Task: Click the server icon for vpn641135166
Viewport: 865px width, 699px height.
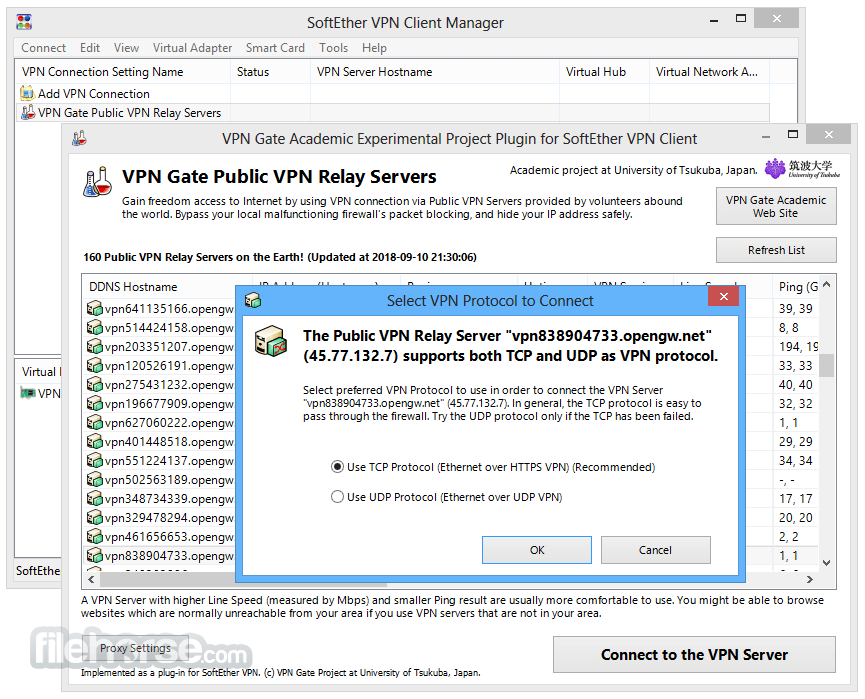Action: pyautogui.click(x=94, y=308)
